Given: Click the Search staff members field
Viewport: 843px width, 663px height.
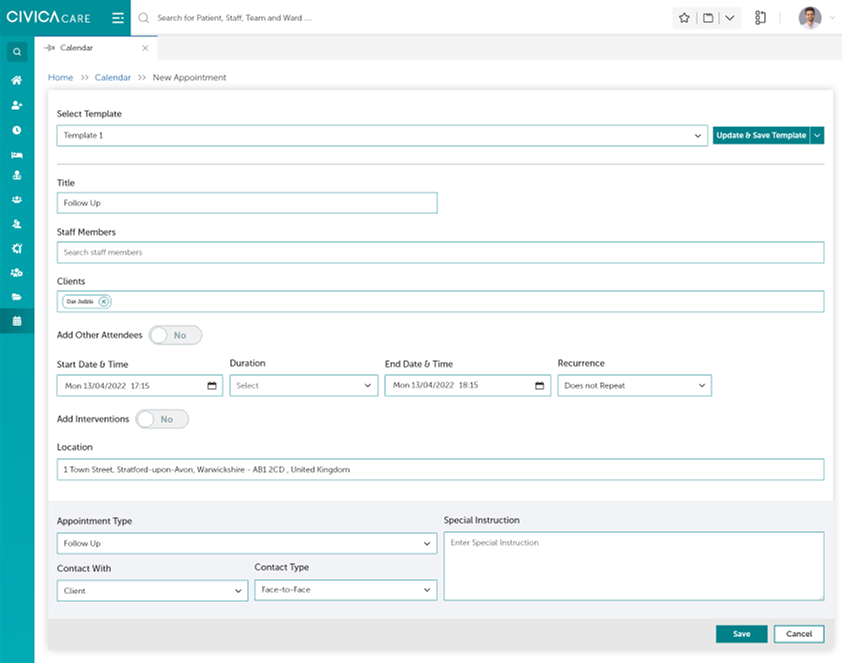Looking at the screenshot, I should point(440,252).
